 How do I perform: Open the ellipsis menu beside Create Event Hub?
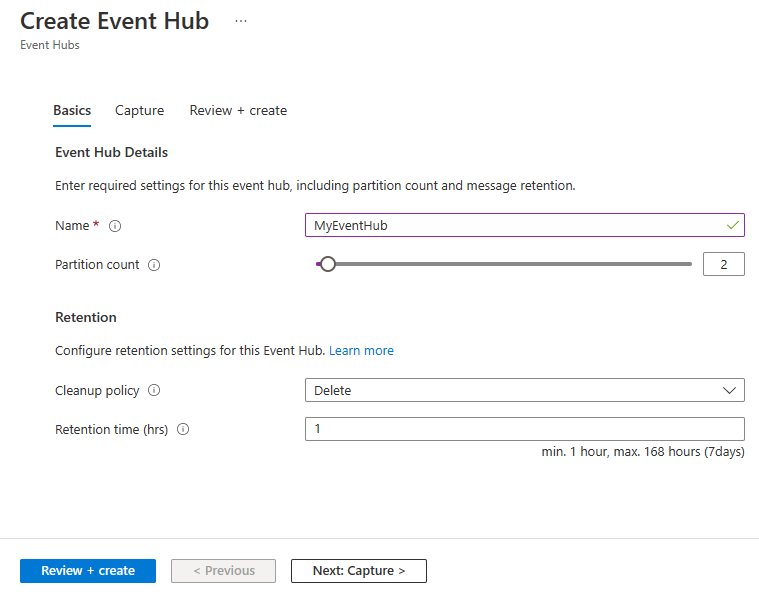coord(241,21)
